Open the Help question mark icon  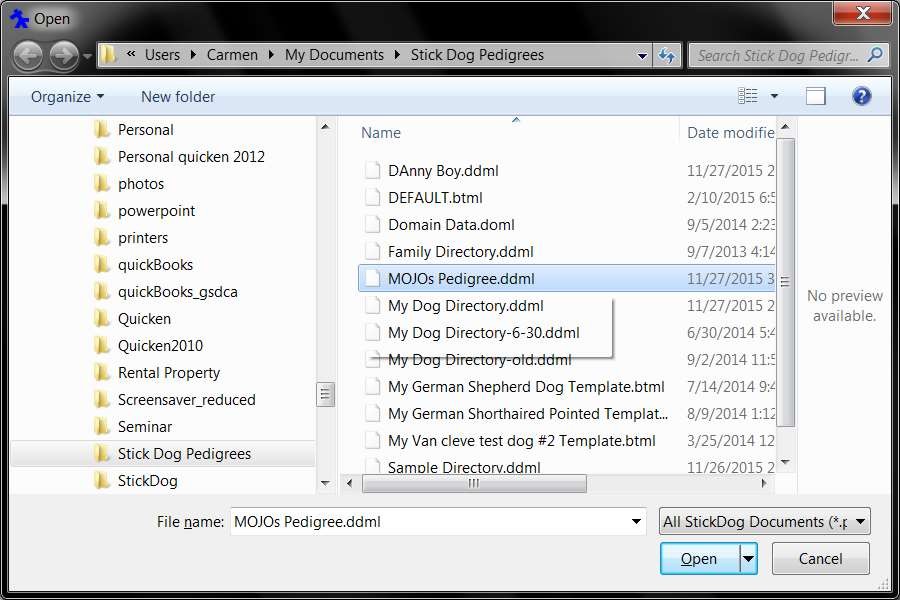coord(861,96)
